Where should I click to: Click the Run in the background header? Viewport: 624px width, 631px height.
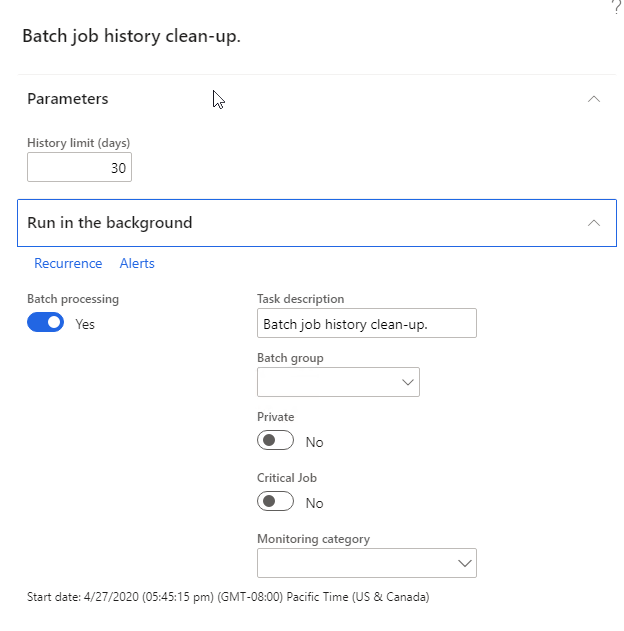point(317,223)
